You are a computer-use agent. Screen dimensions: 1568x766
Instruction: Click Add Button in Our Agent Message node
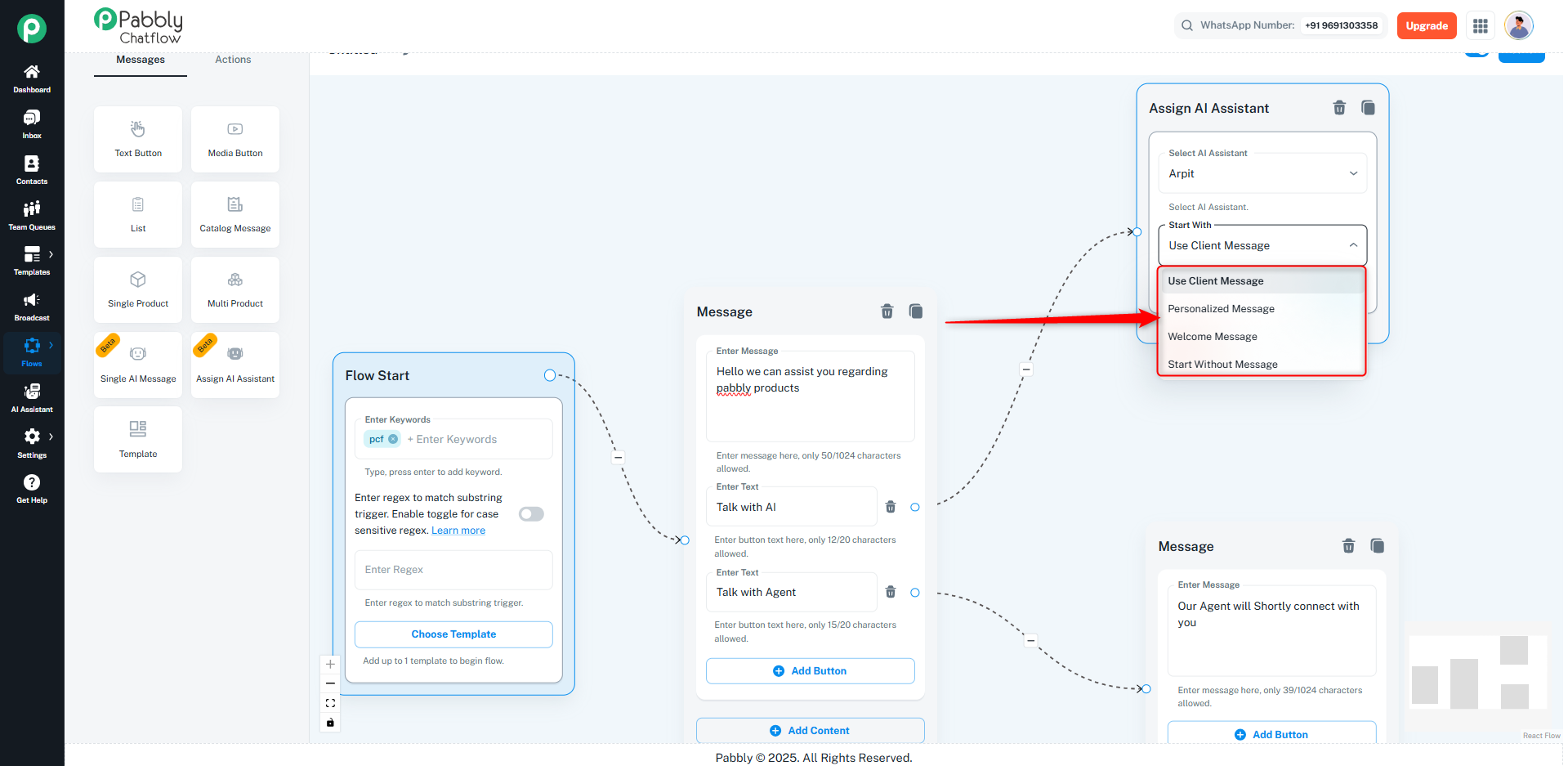1271,734
